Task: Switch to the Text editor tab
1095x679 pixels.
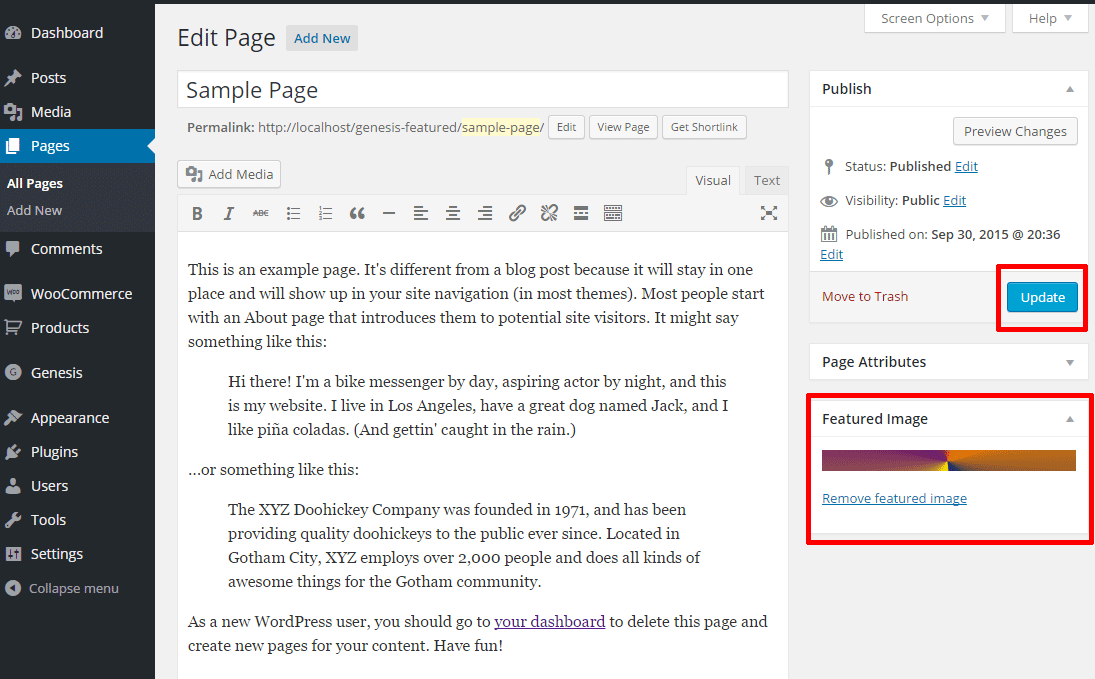Action: [767, 180]
